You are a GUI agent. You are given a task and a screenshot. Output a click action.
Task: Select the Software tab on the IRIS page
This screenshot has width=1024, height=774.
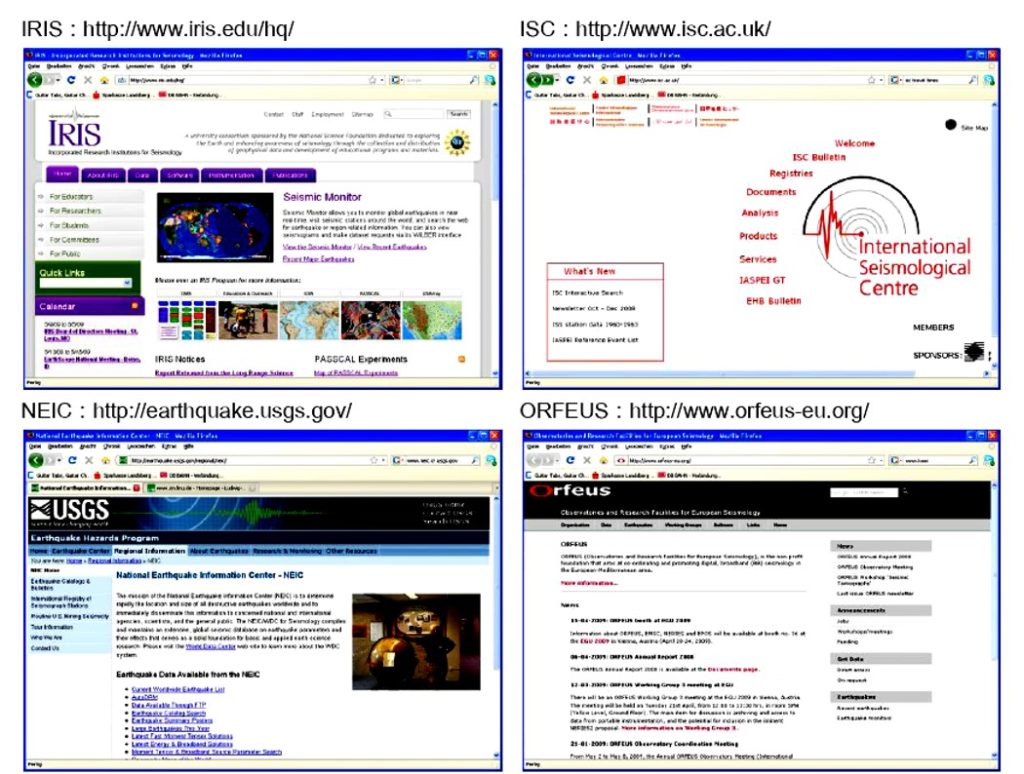180,175
